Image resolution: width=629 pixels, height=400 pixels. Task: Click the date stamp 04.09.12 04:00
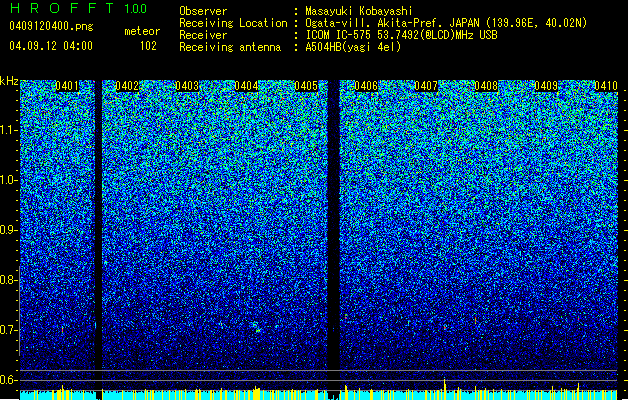coord(51,45)
